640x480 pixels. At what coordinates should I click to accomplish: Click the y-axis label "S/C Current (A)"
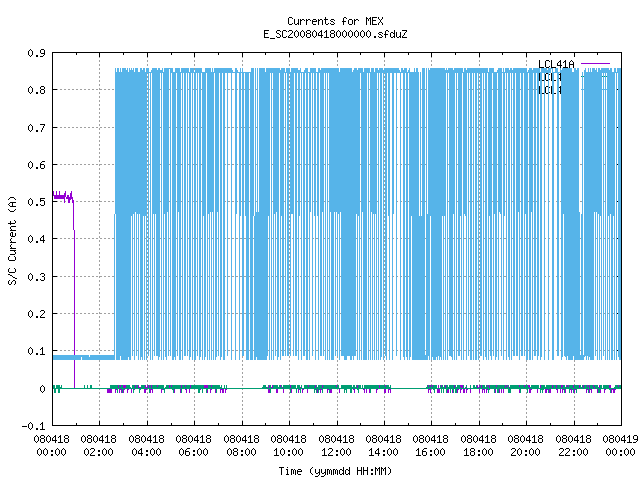tap(12, 241)
